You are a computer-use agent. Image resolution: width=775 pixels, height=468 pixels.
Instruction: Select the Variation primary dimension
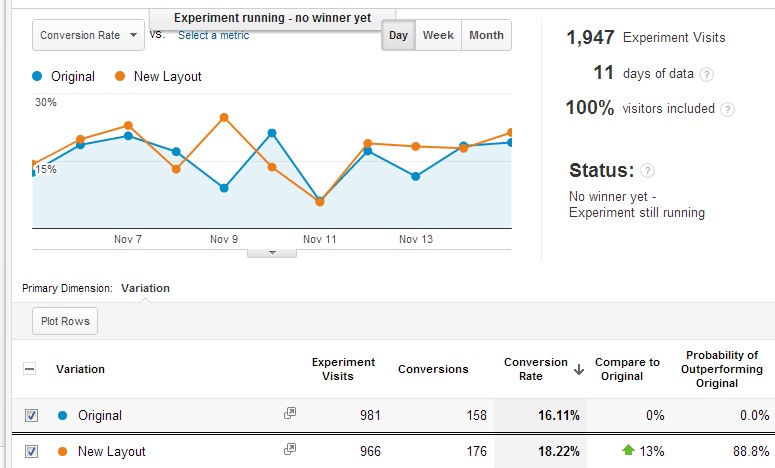click(x=145, y=288)
